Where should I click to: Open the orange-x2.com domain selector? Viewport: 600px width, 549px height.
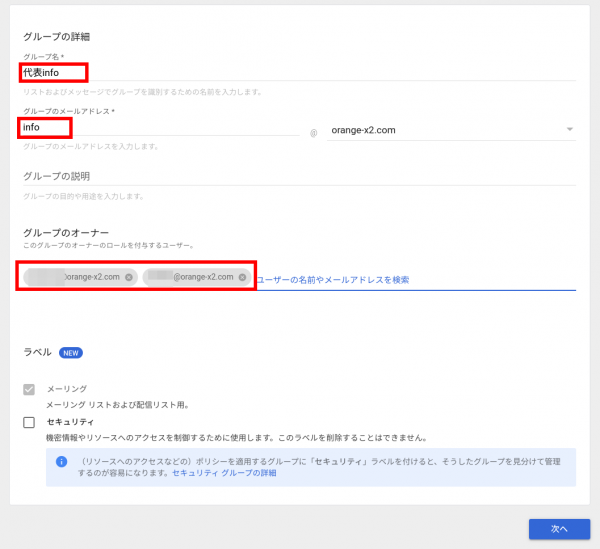pos(450,129)
